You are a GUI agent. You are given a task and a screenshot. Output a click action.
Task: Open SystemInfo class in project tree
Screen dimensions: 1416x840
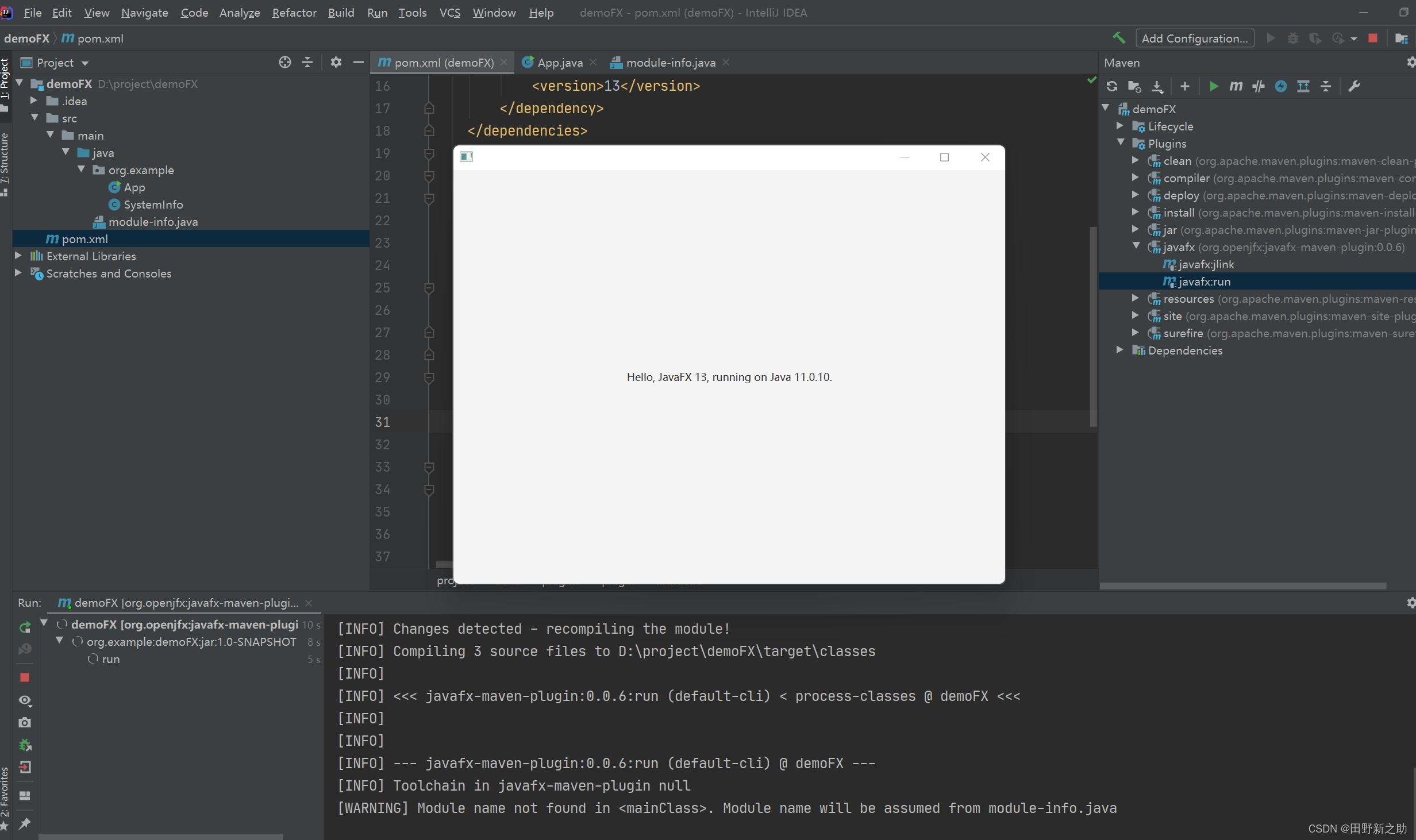click(x=153, y=205)
